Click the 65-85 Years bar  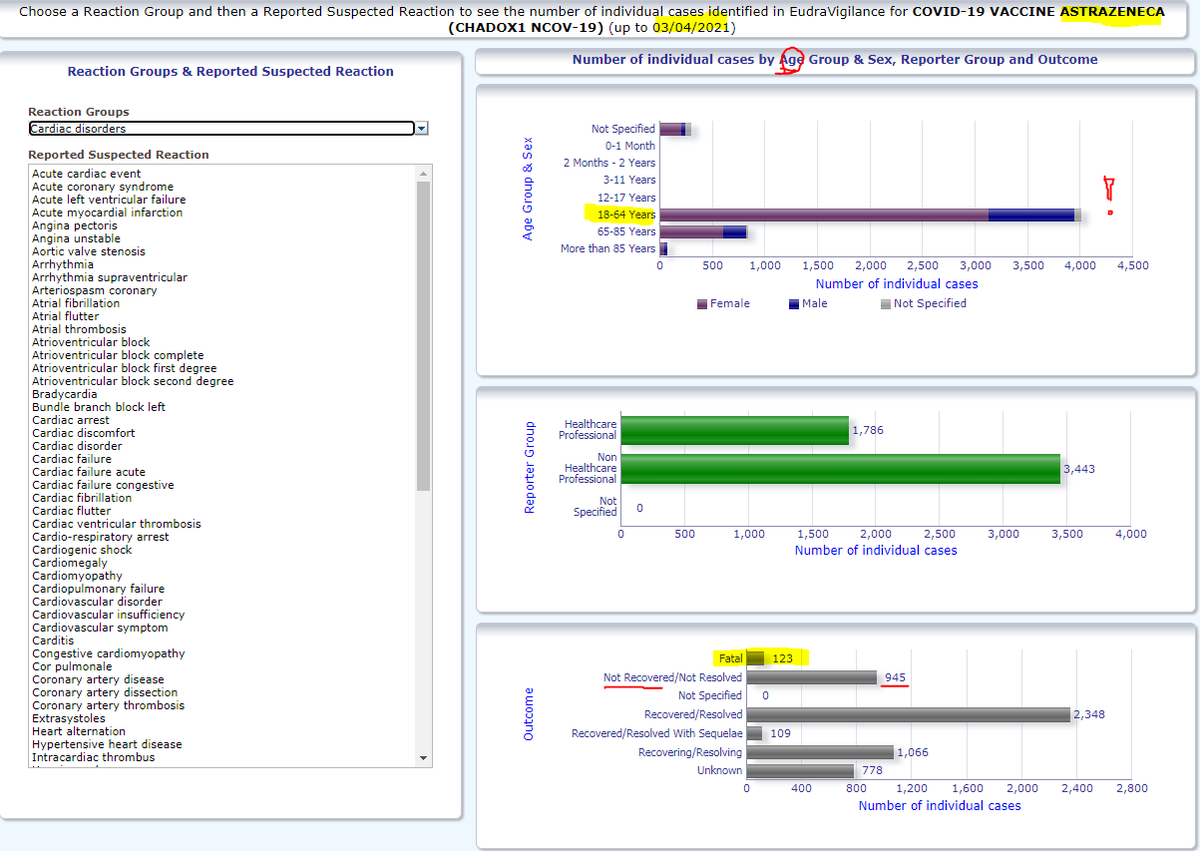point(703,232)
